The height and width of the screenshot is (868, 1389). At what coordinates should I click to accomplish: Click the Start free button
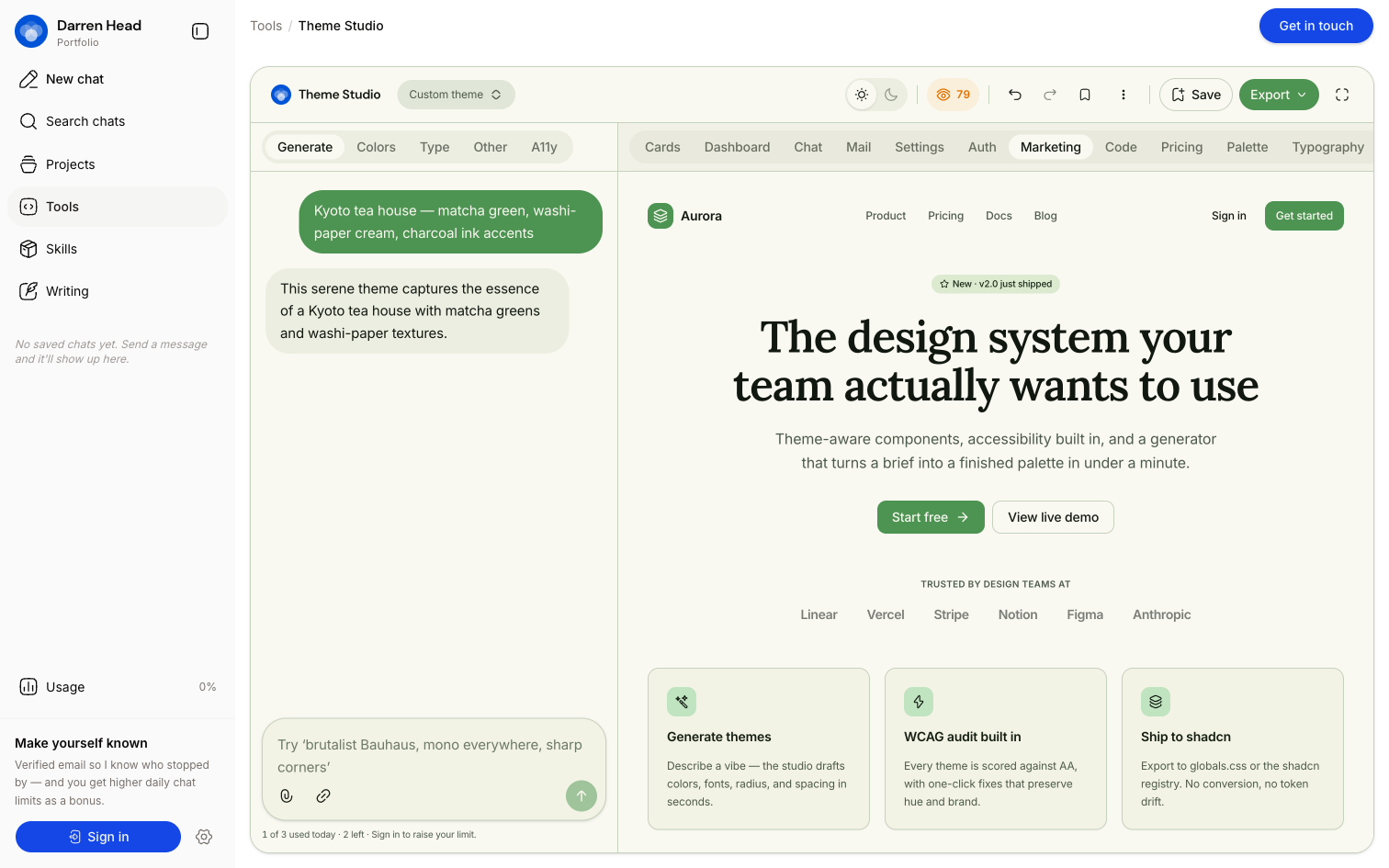[x=931, y=517]
